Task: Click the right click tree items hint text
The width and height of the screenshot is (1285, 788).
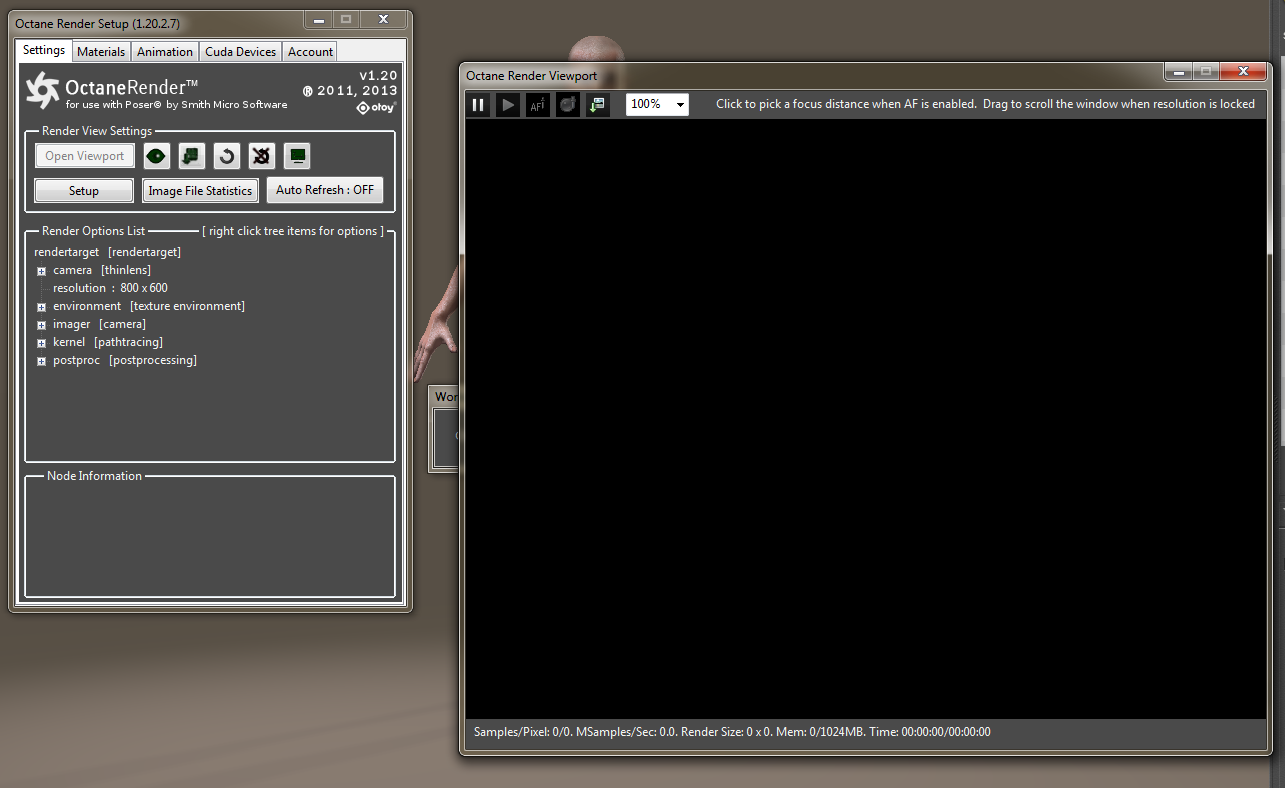Action: [x=293, y=231]
